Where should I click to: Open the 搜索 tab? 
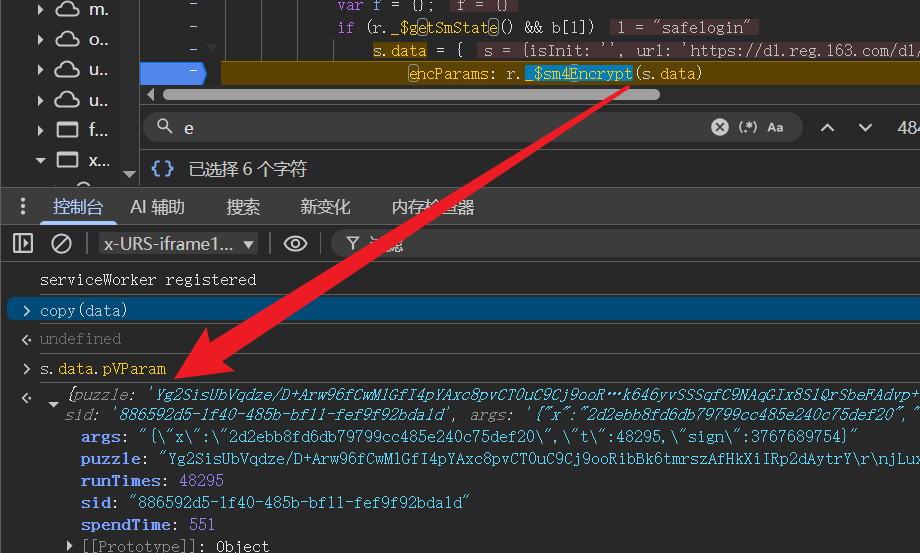pyautogui.click(x=243, y=207)
